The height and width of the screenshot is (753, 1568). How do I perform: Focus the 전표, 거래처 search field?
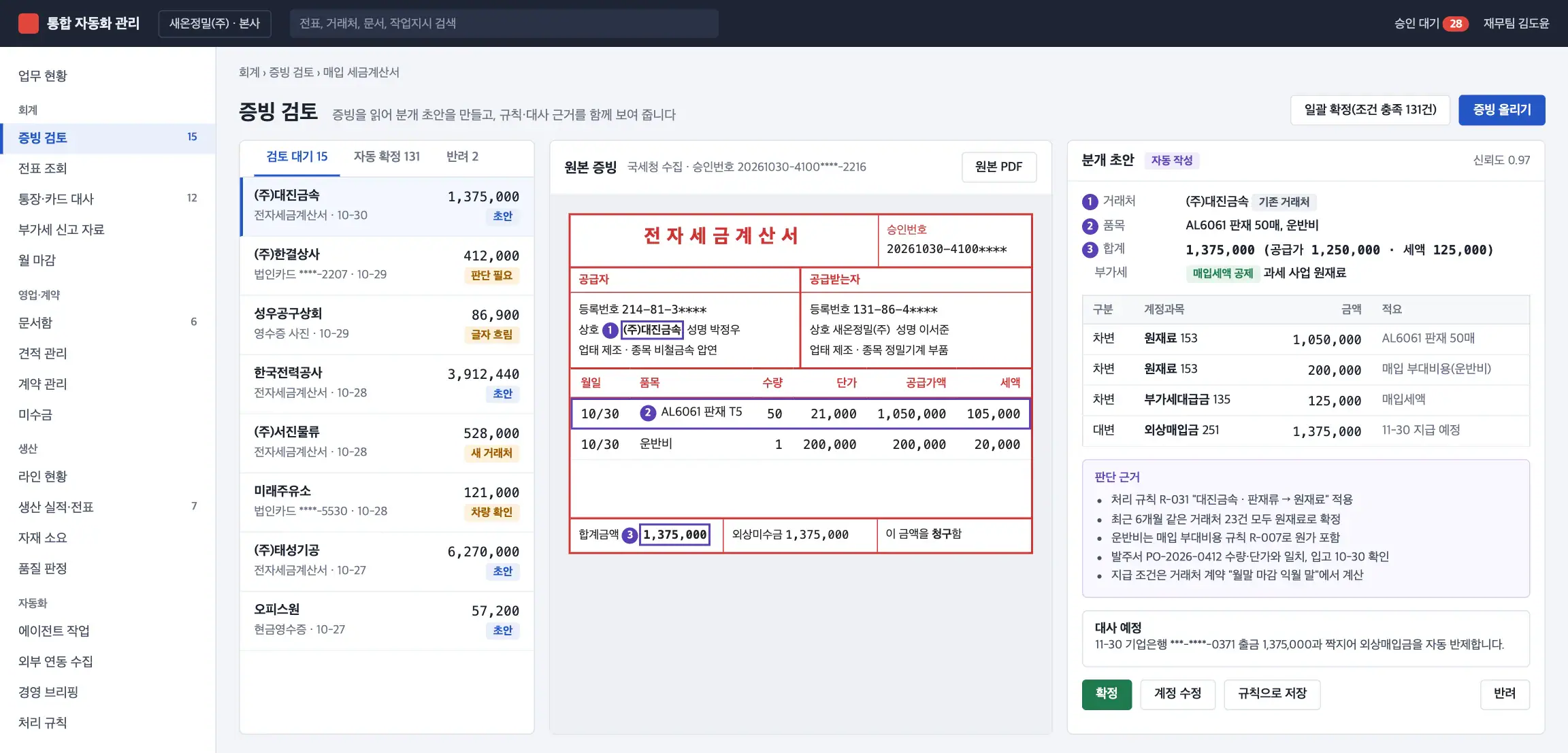[504, 23]
